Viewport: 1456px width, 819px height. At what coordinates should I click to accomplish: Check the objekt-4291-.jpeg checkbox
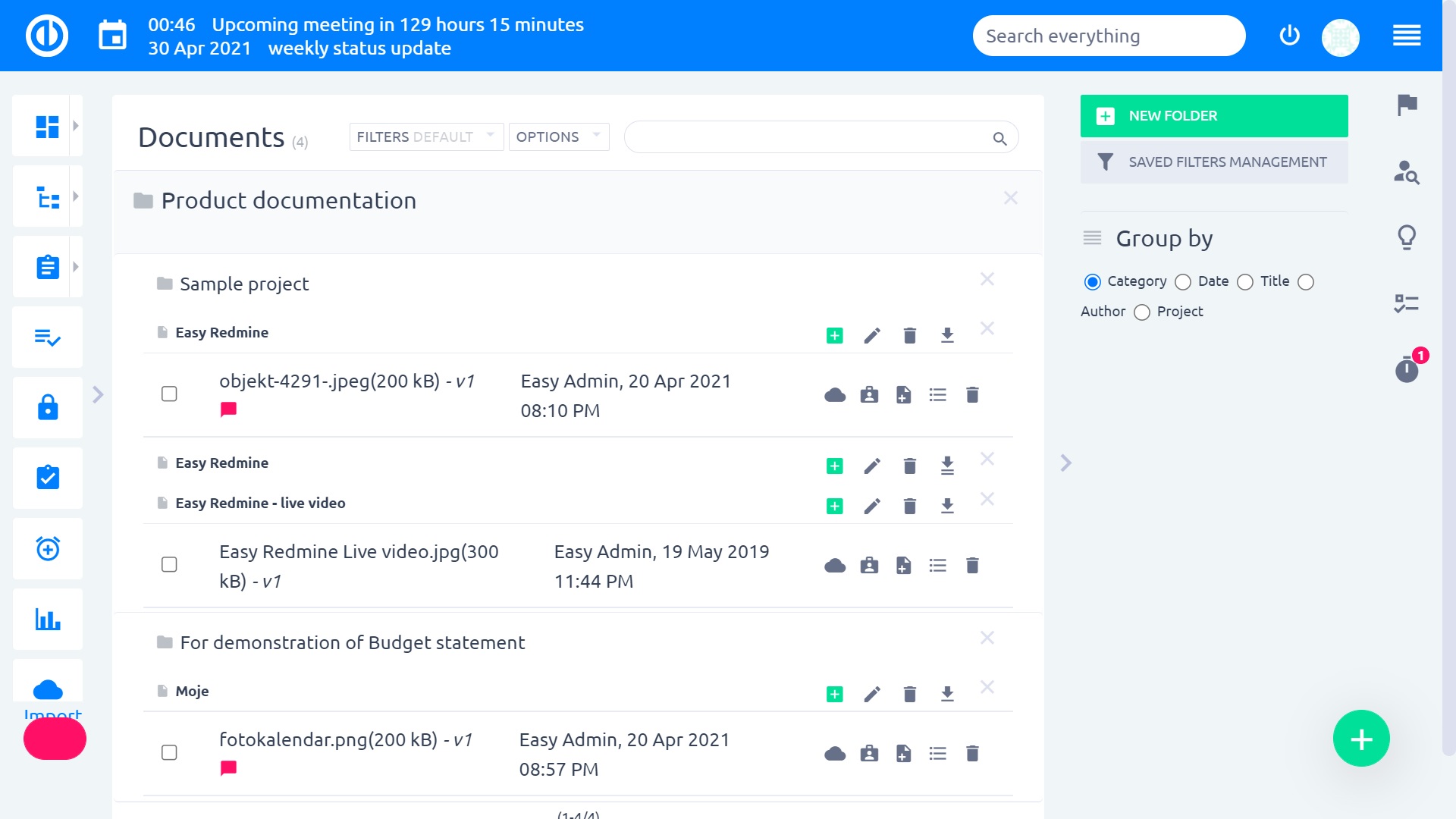[169, 394]
